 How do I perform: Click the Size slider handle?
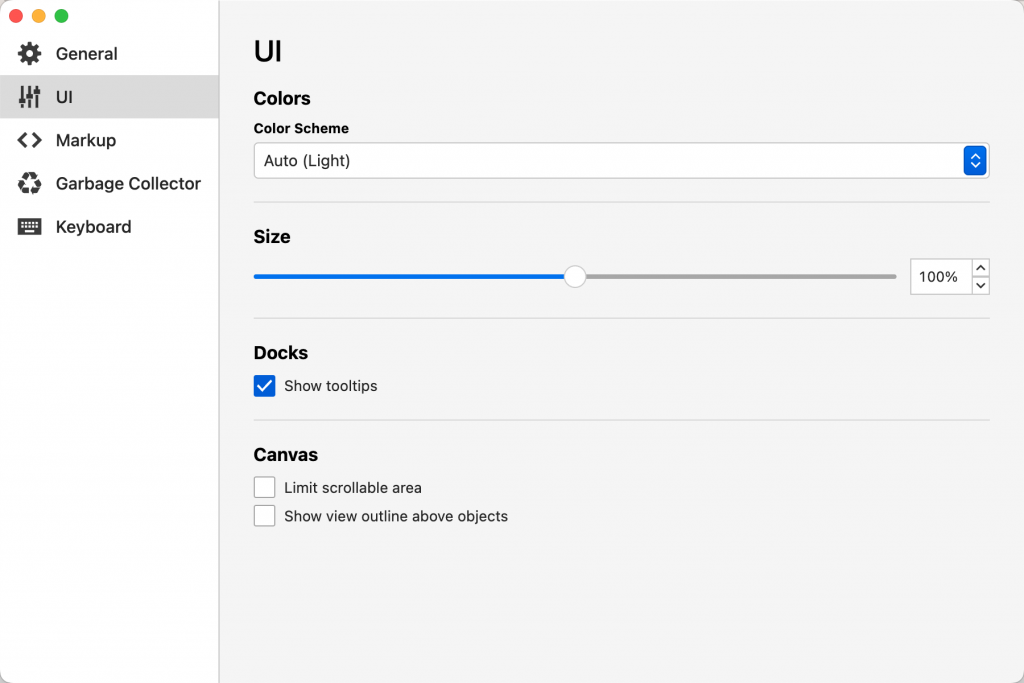click(x=575, y=277)
